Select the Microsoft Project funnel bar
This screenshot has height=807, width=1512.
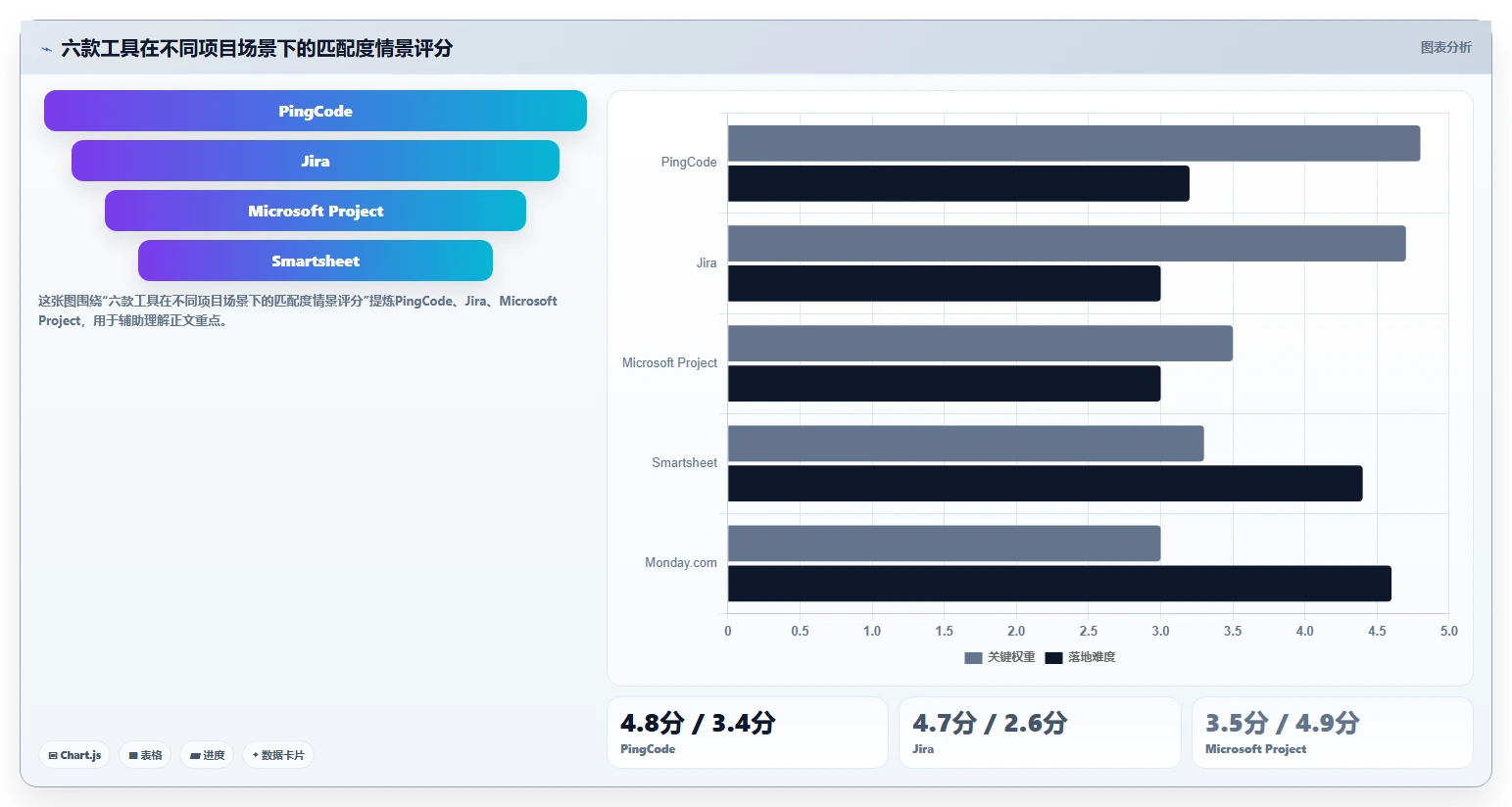coord(316,211)
